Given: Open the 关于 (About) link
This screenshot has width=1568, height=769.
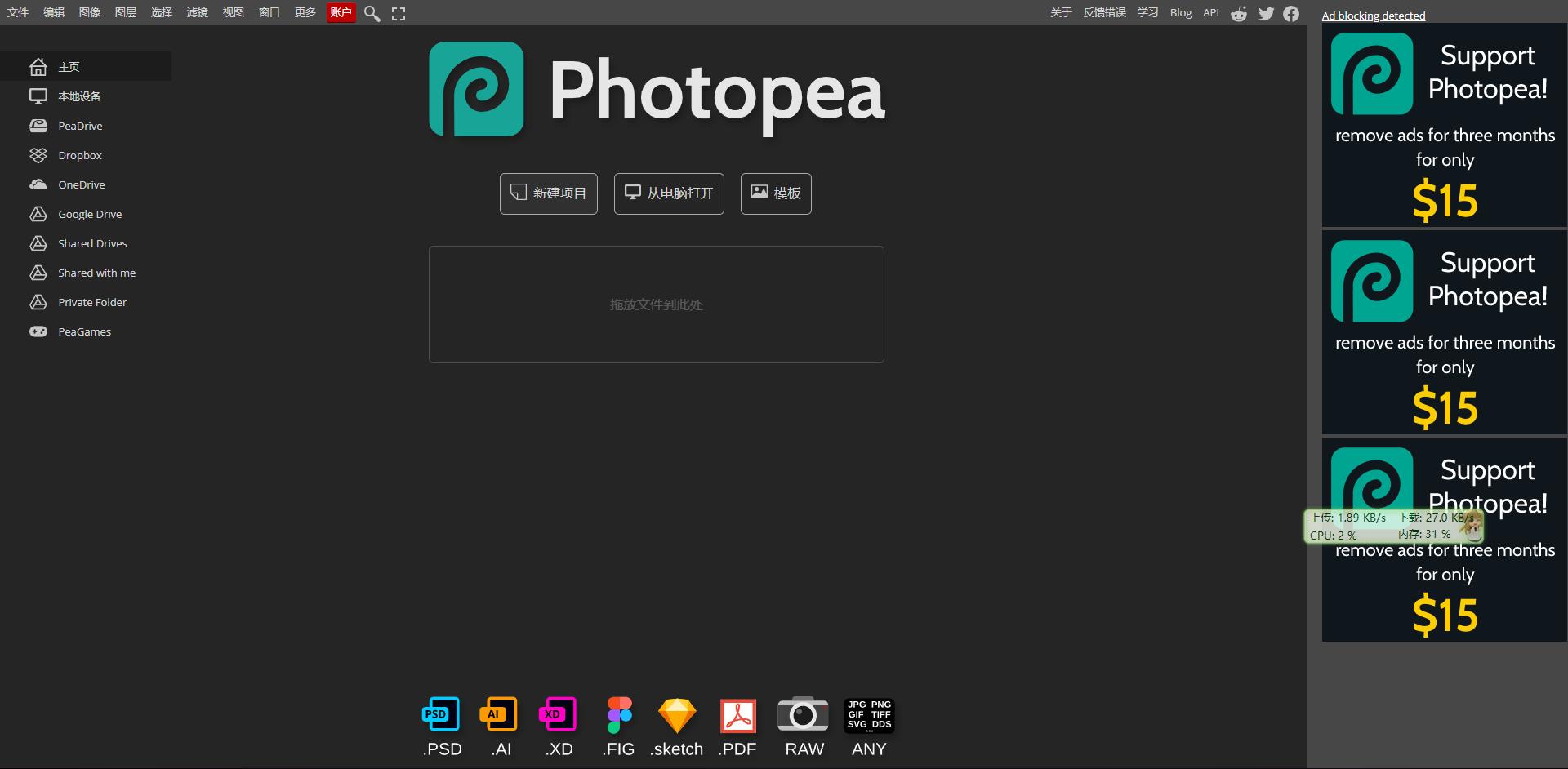Looking at the screenshot, I should (1061, 12).
